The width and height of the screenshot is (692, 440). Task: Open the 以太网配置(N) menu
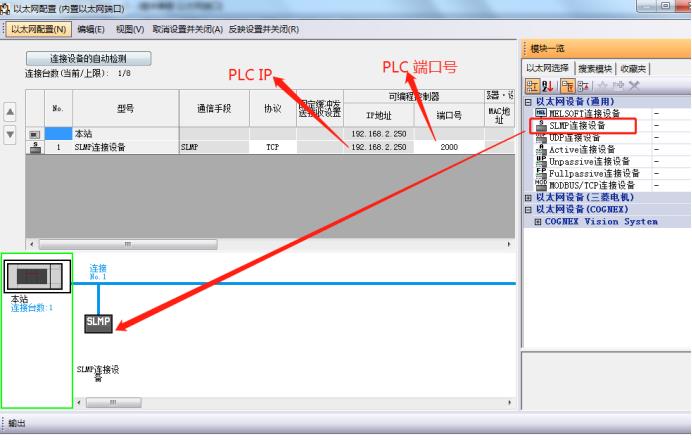[38, 29]
